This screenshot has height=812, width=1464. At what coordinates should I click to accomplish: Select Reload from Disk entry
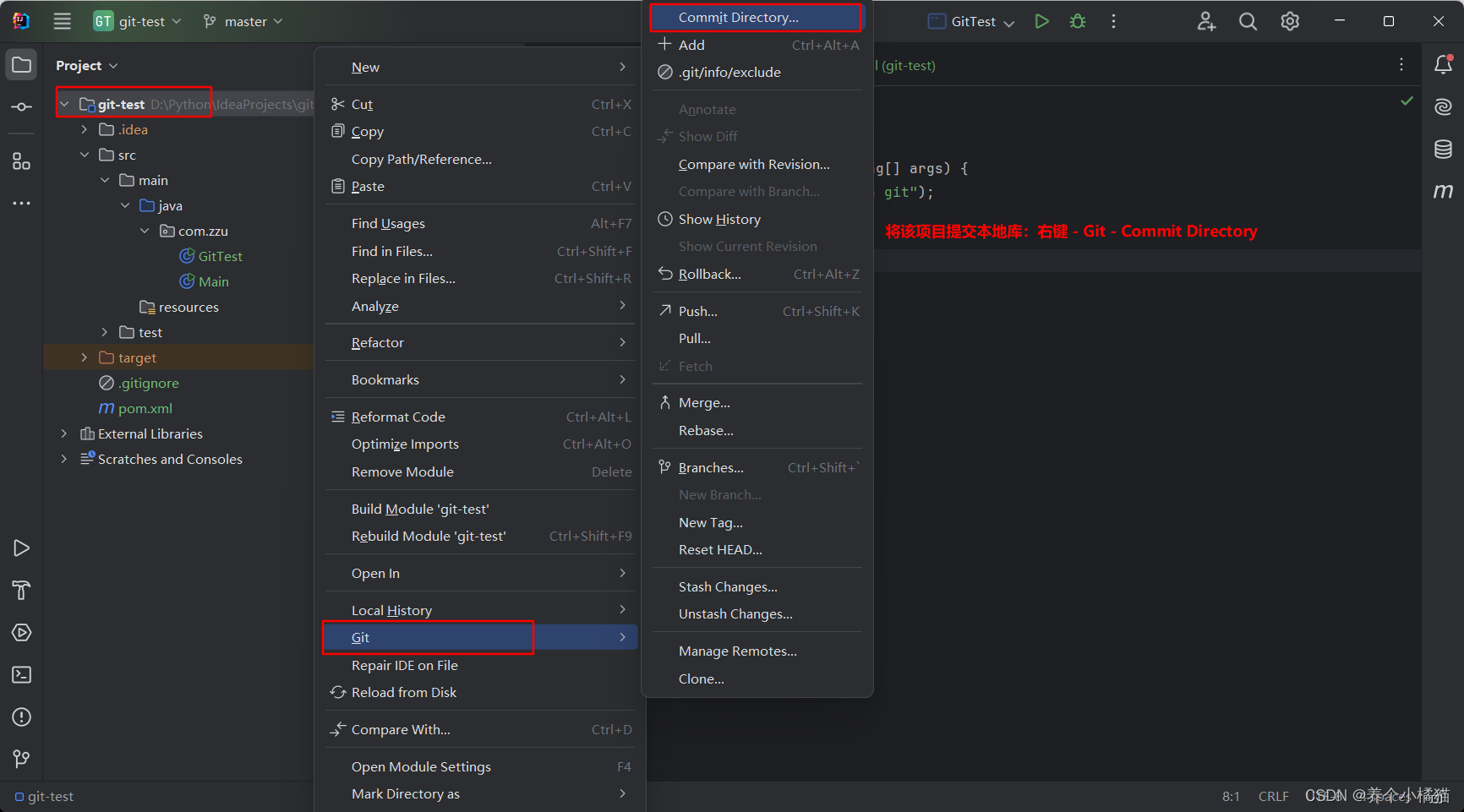(479, 692)
